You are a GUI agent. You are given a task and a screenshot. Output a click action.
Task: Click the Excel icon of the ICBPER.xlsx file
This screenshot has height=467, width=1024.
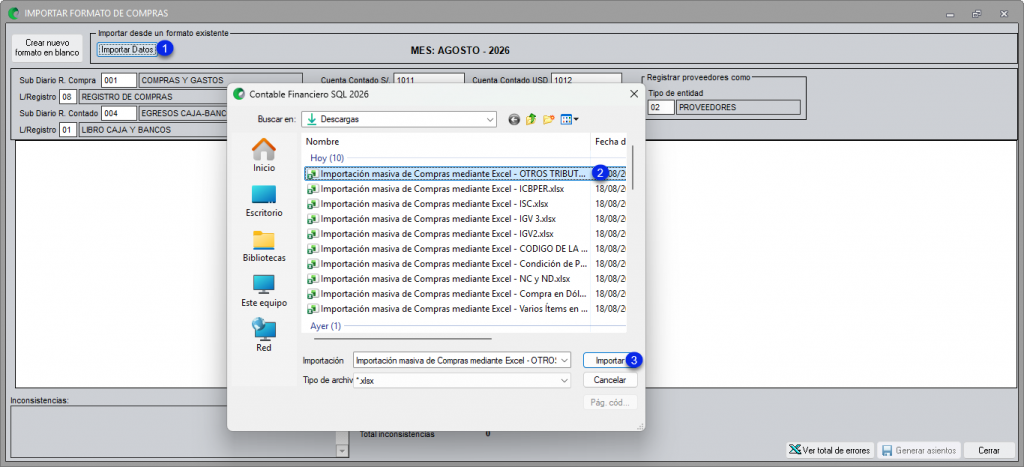(313, 189)
